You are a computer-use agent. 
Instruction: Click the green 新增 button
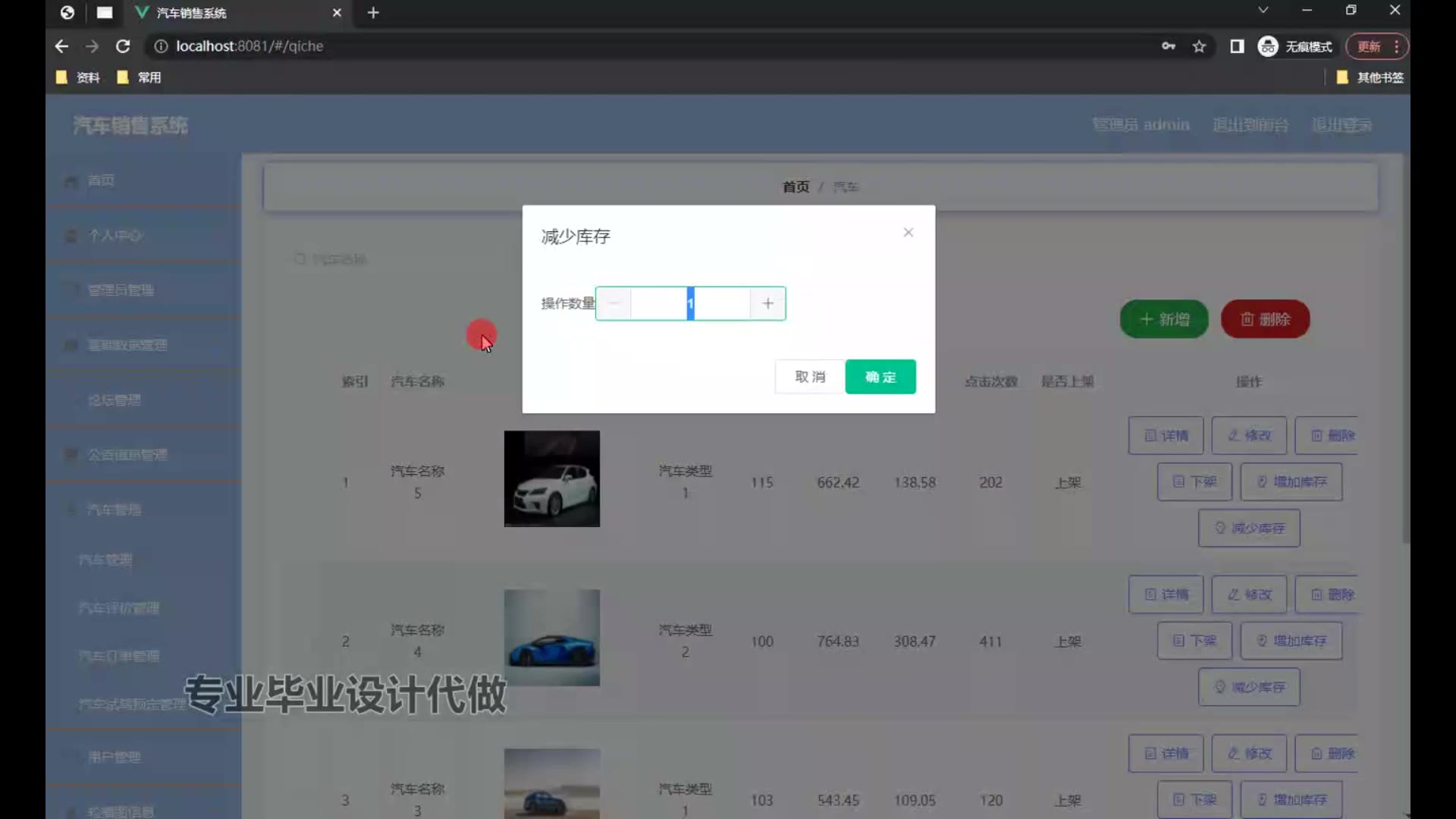point(1164,319)
